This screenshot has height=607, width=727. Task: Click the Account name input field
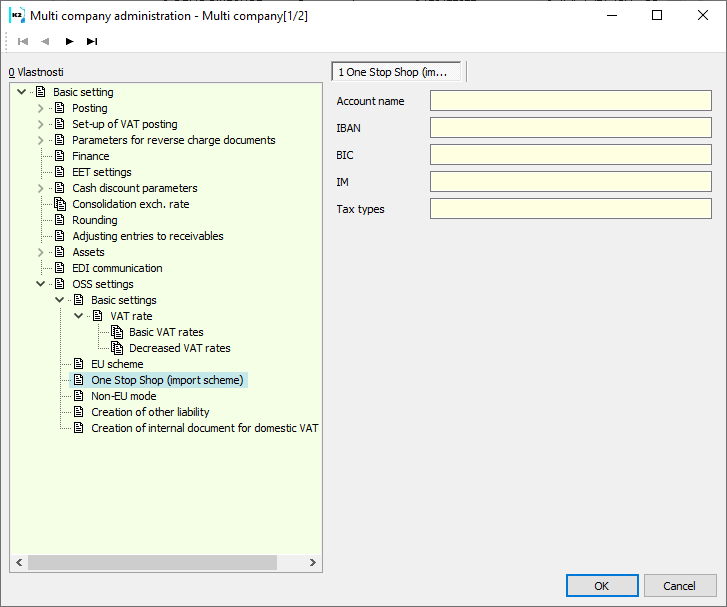coord(570,100)
